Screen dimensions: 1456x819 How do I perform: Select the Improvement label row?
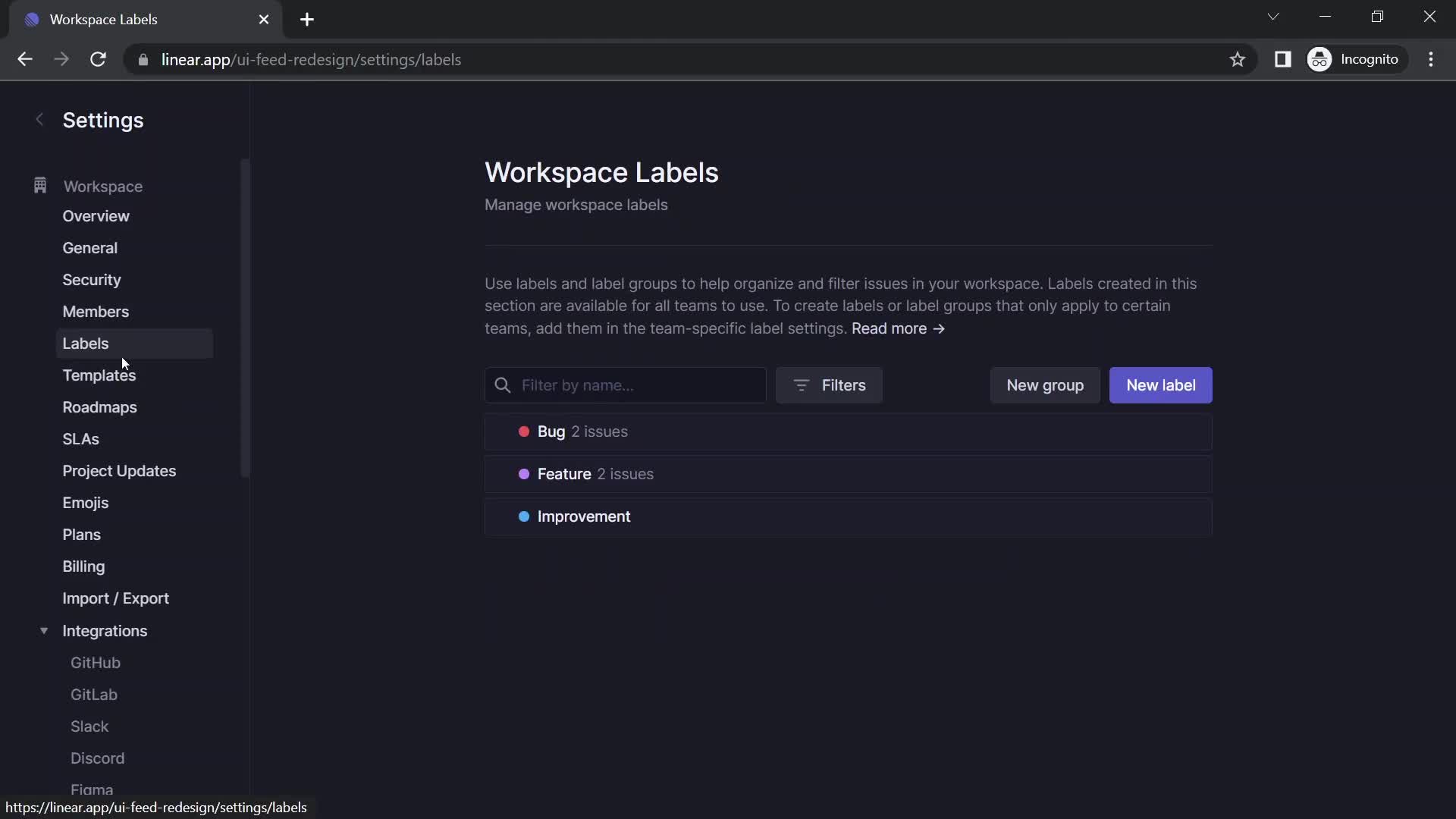point(848,516)
